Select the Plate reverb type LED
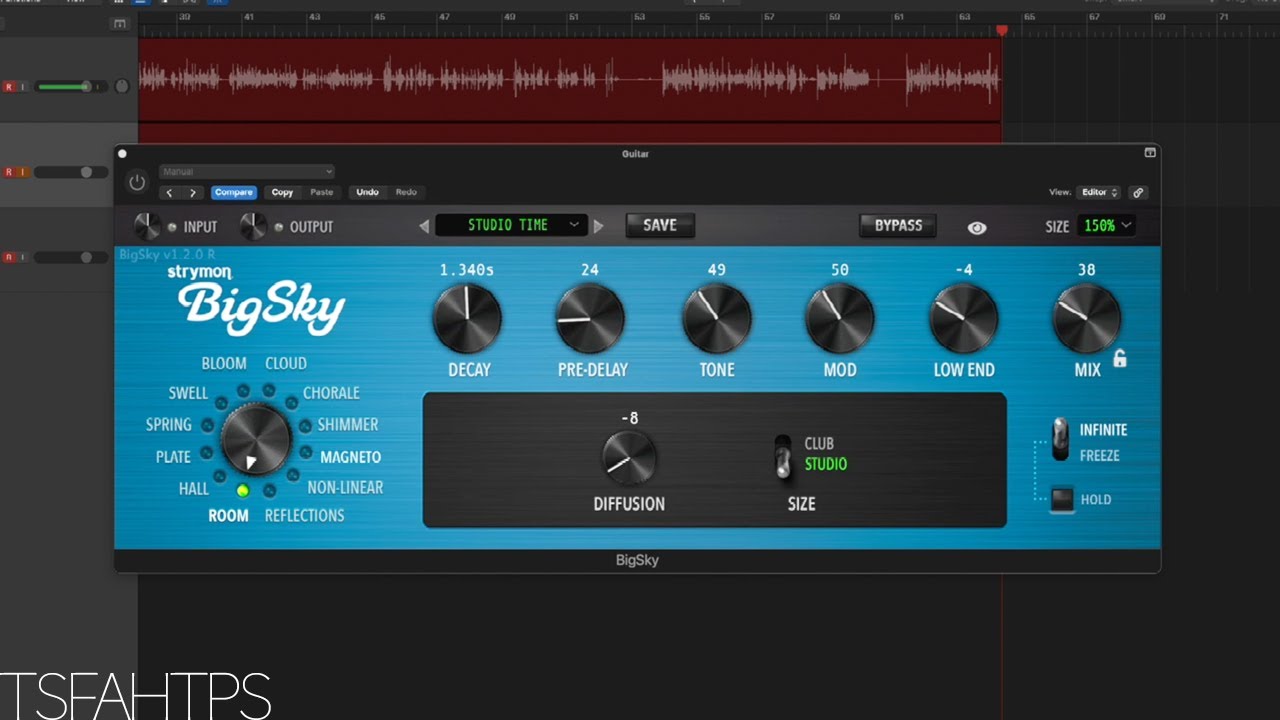Viewport: 1280px width, 720px height. (x=207, y=453)
